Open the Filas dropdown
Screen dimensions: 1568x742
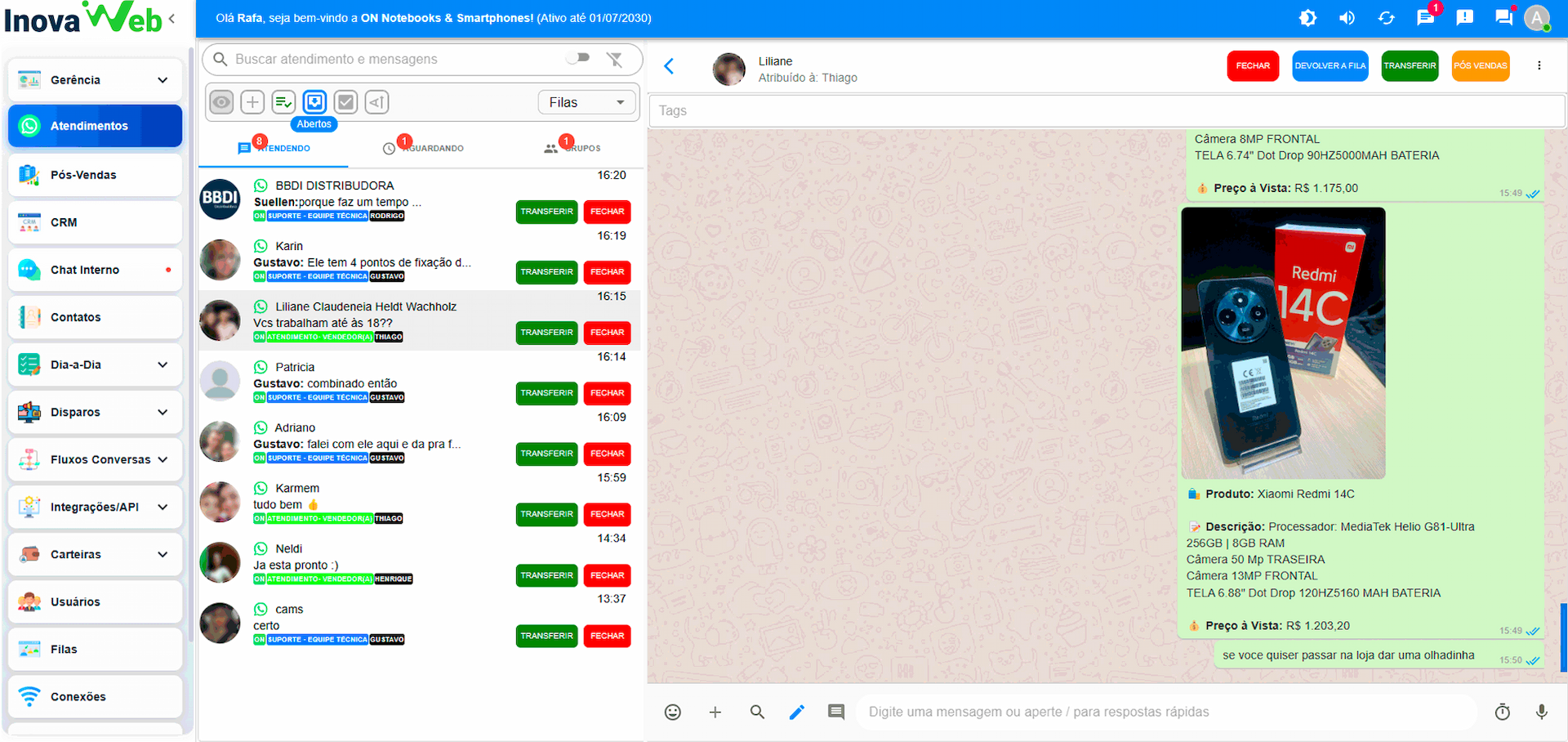586,102
